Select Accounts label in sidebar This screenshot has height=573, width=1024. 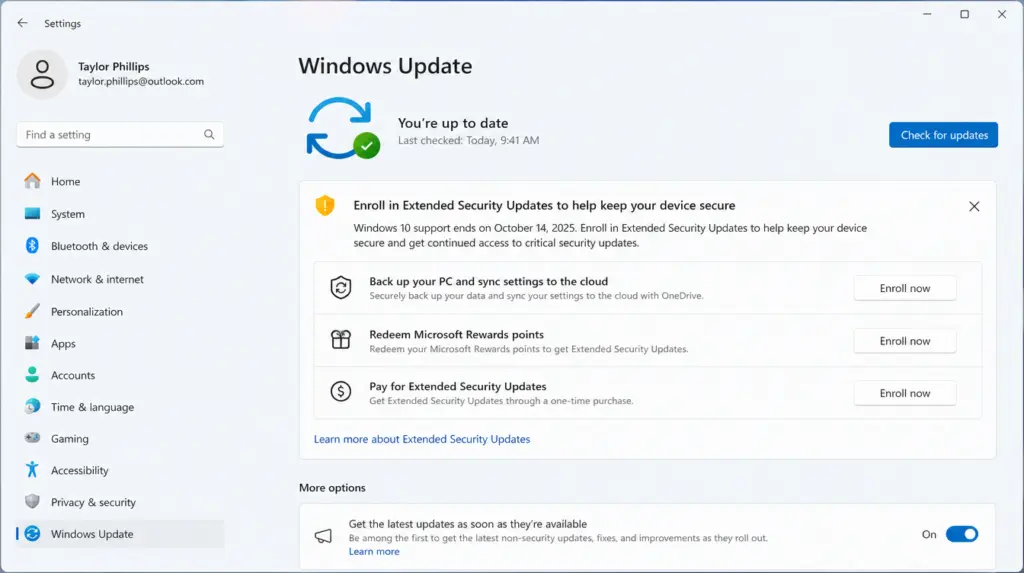[73, 375]
